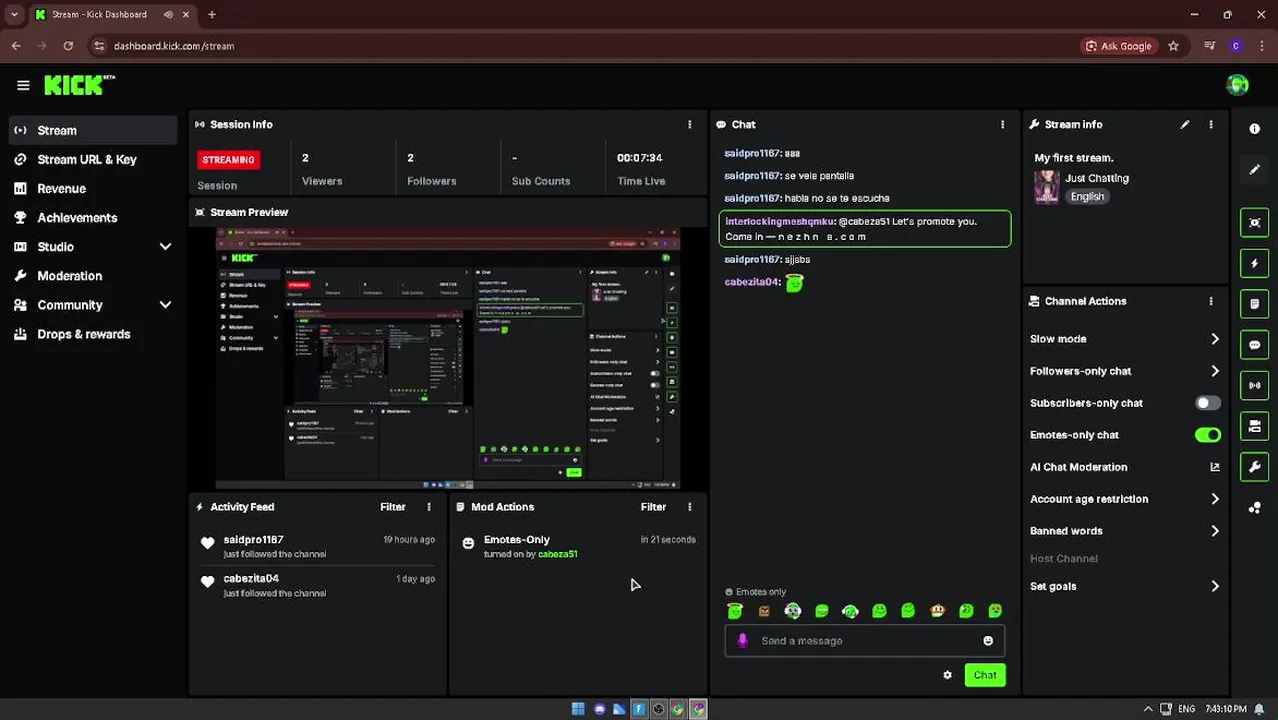Image resolution: width=1278 pixels, height=720 pixels.
Task: Click the English language tag
Action: (x=1087, y=197)
